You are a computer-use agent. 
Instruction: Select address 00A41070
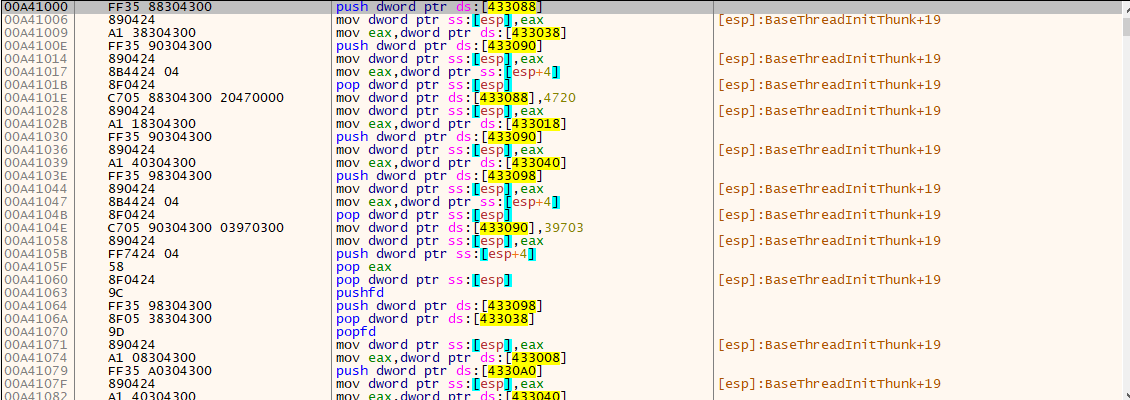point(34,332)
